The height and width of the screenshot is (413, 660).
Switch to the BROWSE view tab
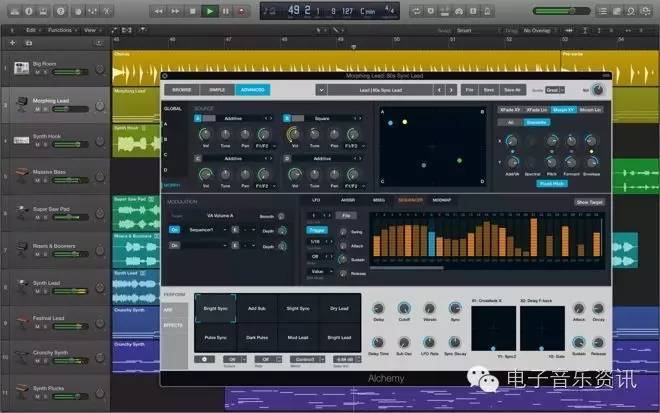pyautogui.click(x=183, y=90)
